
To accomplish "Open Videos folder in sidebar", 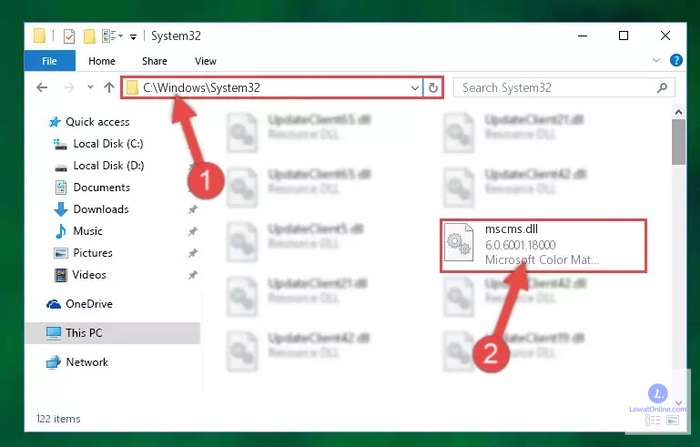I will tap(89, 275).
